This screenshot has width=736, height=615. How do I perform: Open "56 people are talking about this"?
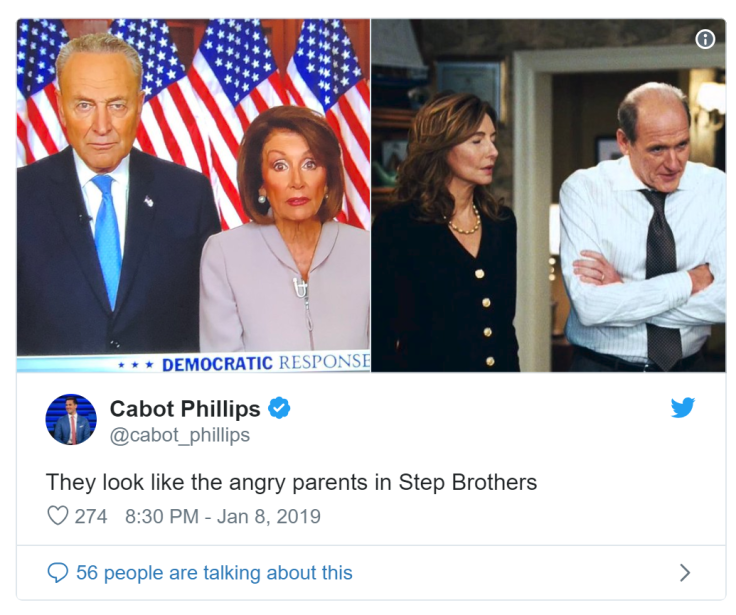[214, 573]
